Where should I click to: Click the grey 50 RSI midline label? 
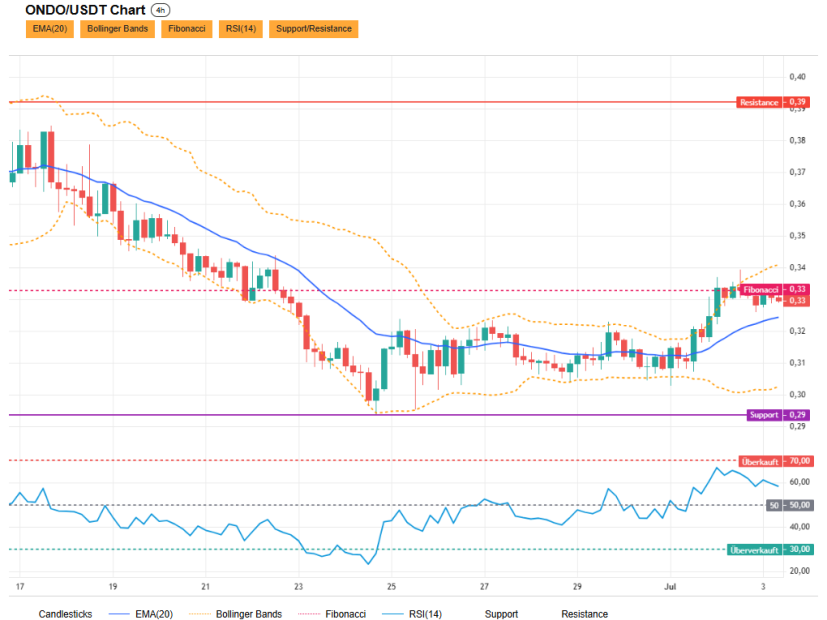[790, 505]
